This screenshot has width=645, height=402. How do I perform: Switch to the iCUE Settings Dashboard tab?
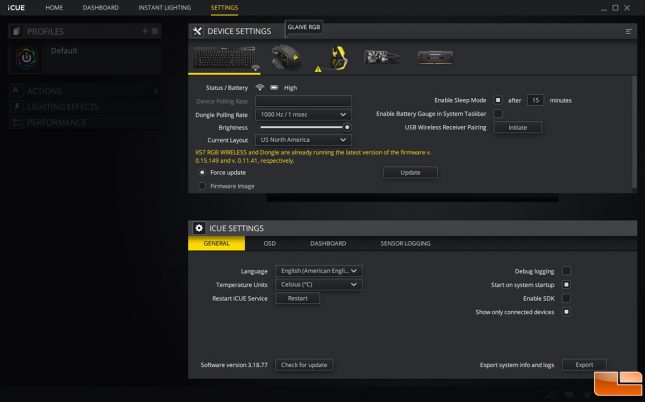point(328,243)
